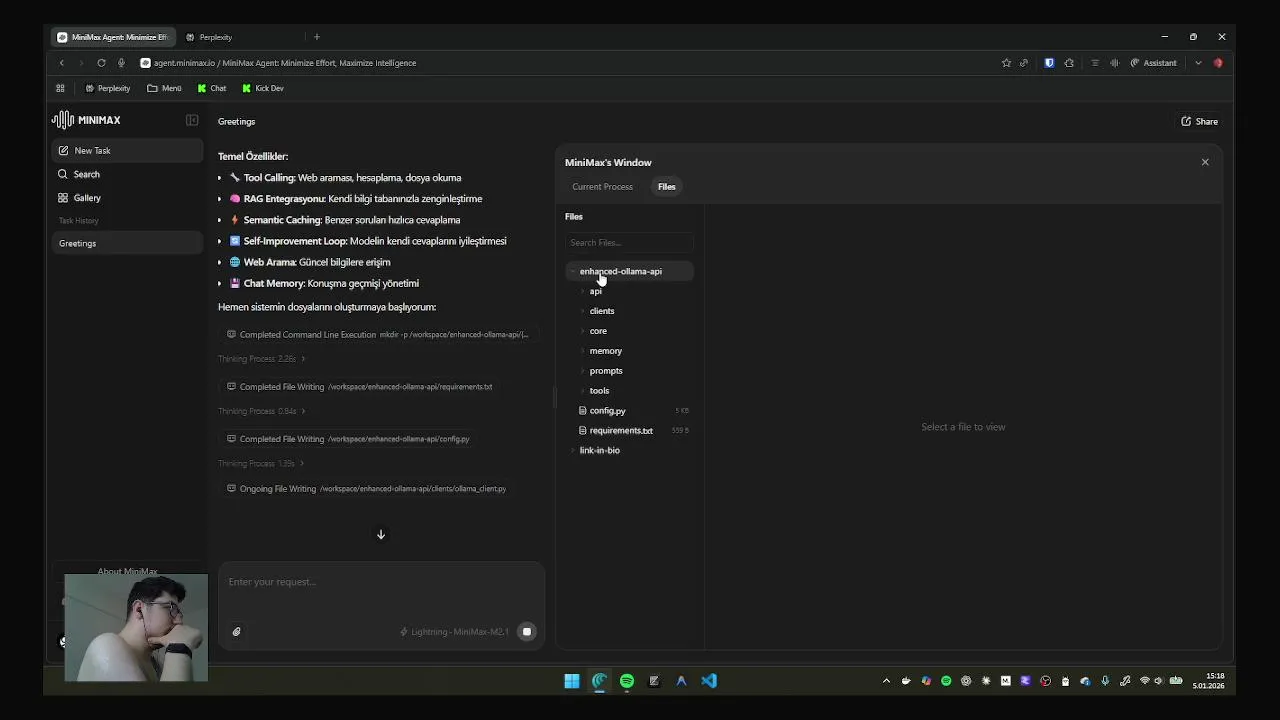Select the Greetings task in history

127,243
